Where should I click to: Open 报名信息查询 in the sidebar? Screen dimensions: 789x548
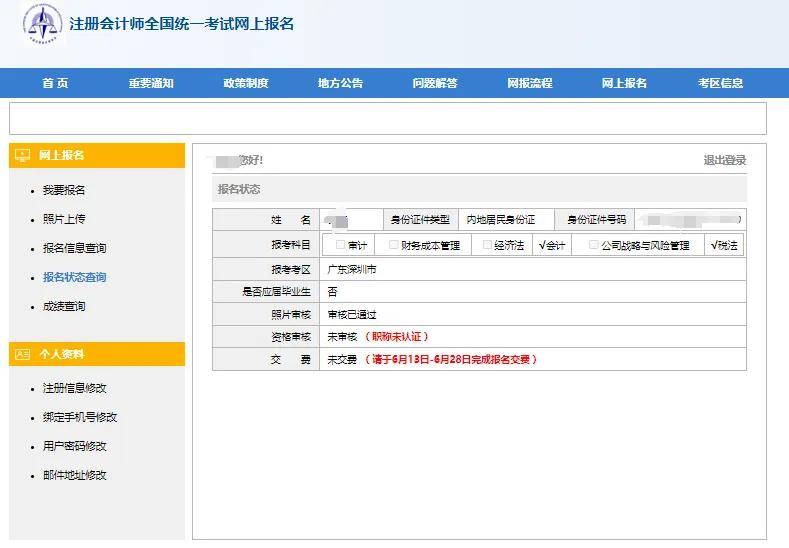coord(74,248)
